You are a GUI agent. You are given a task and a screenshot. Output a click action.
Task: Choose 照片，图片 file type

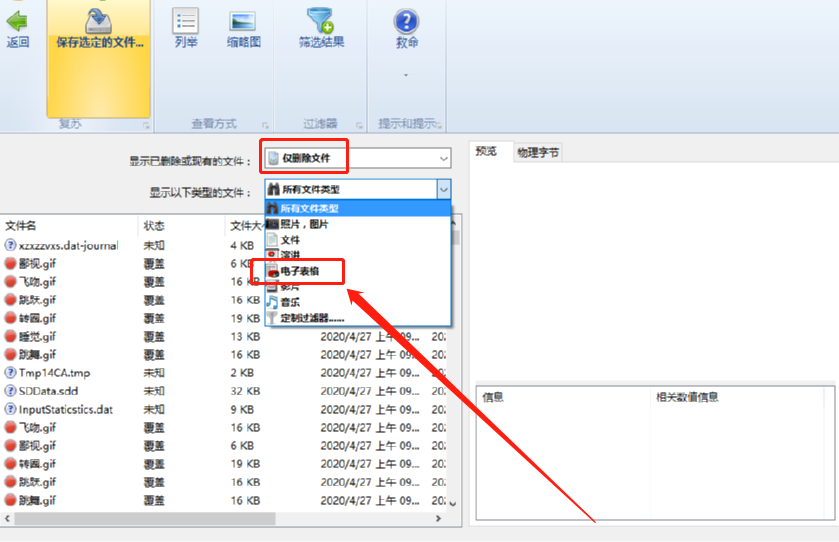[358, 224]
